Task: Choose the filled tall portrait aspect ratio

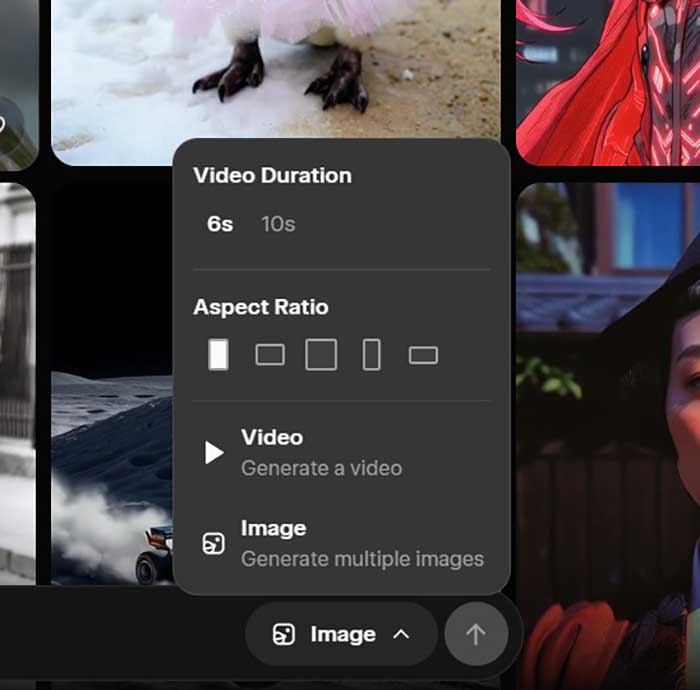Action: (218, 354)
